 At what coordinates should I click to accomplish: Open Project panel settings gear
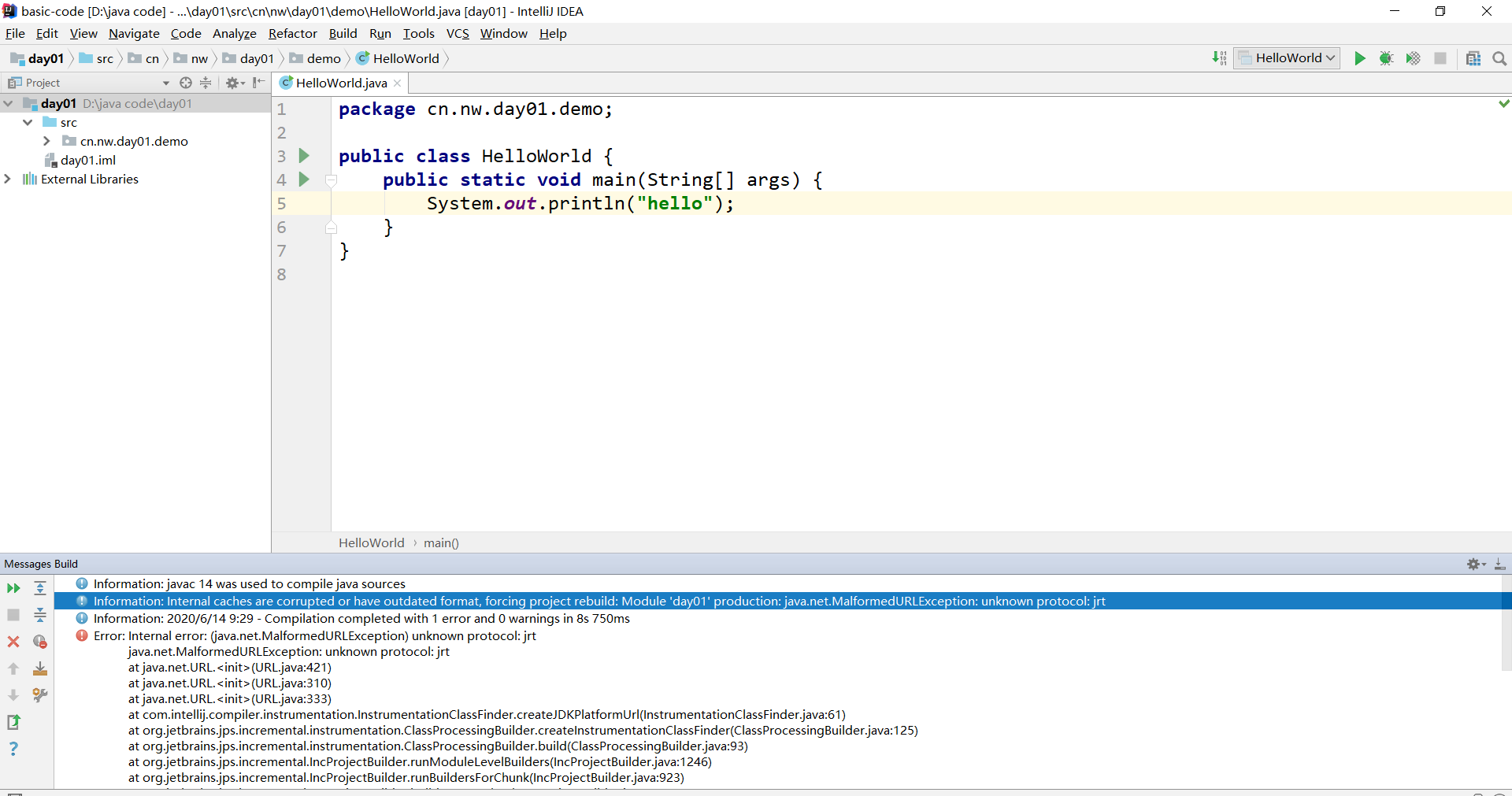235,83
